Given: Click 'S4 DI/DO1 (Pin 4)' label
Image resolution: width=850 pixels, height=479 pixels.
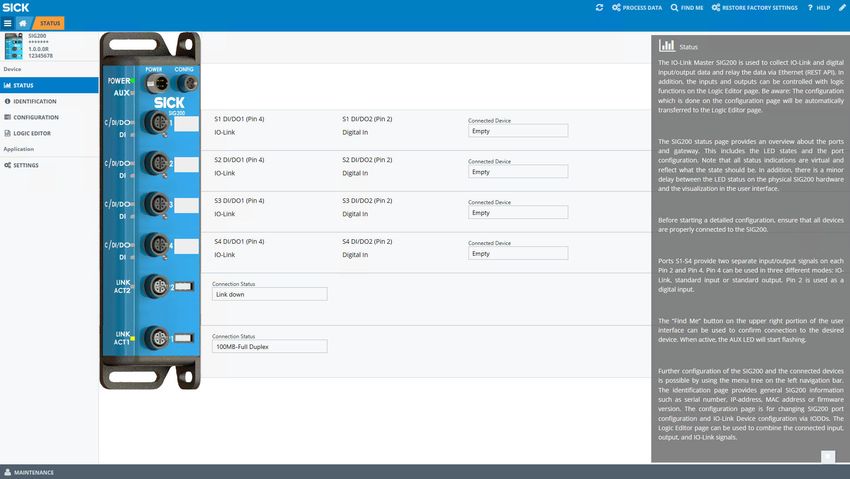Looking at the screenshot, I should pyautogui.click(x=239, y=241).
